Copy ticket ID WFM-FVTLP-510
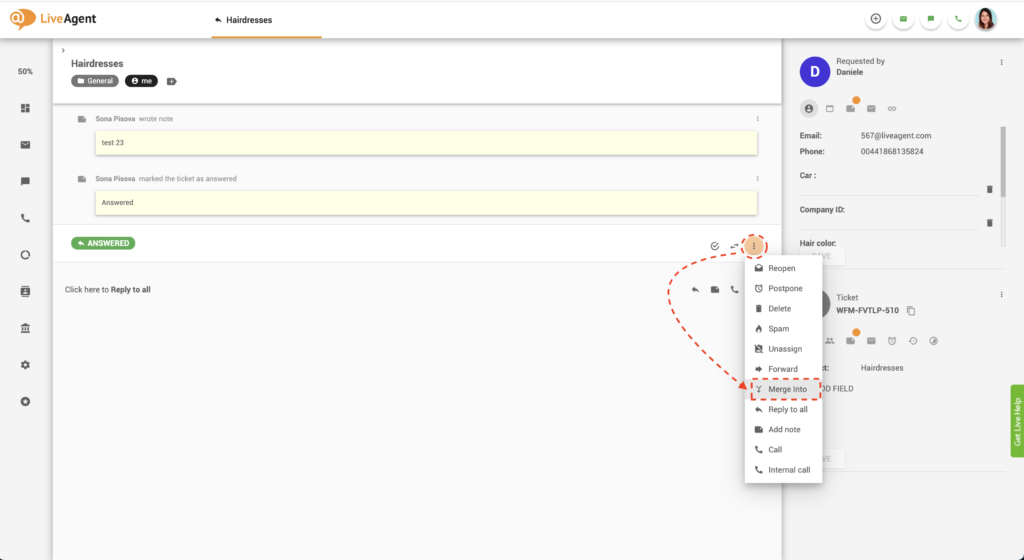This screenshot has width=1024, height=560. pyautogui.click(x=911, y=311)
